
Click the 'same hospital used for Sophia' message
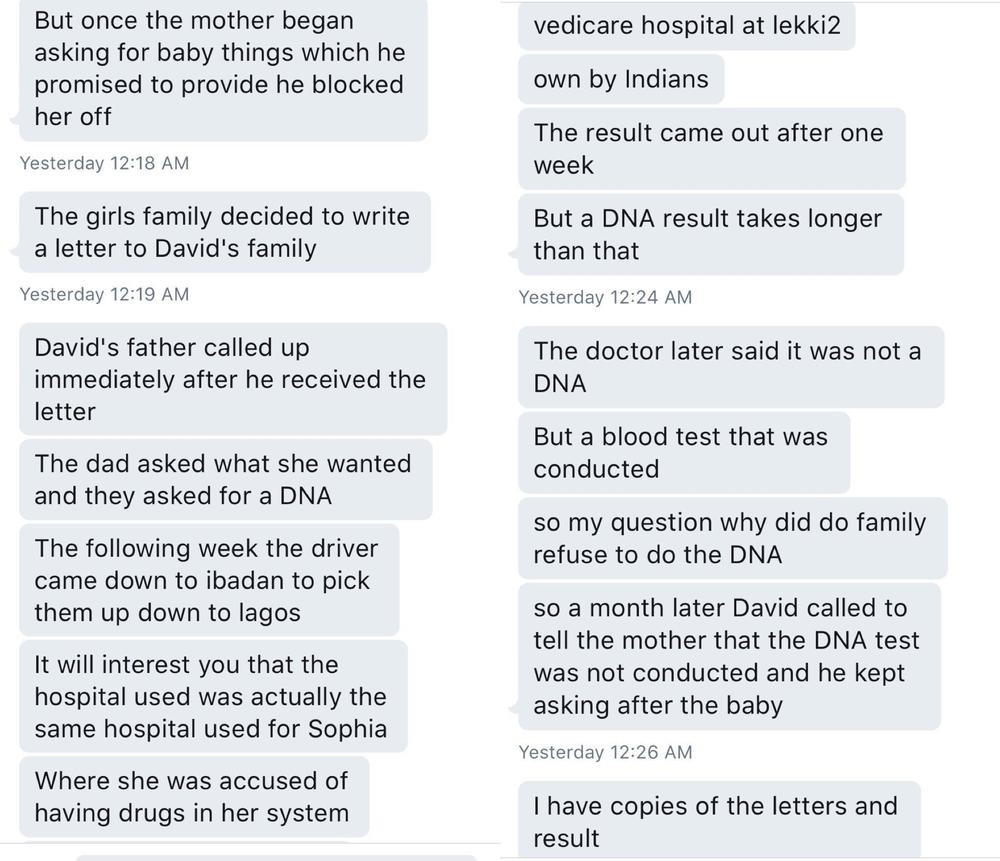pos(213,696)
